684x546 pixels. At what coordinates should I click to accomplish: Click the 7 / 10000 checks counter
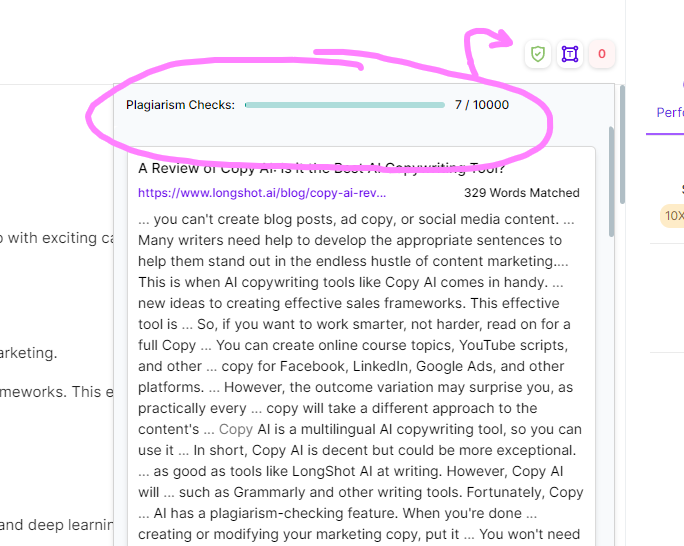481,105
